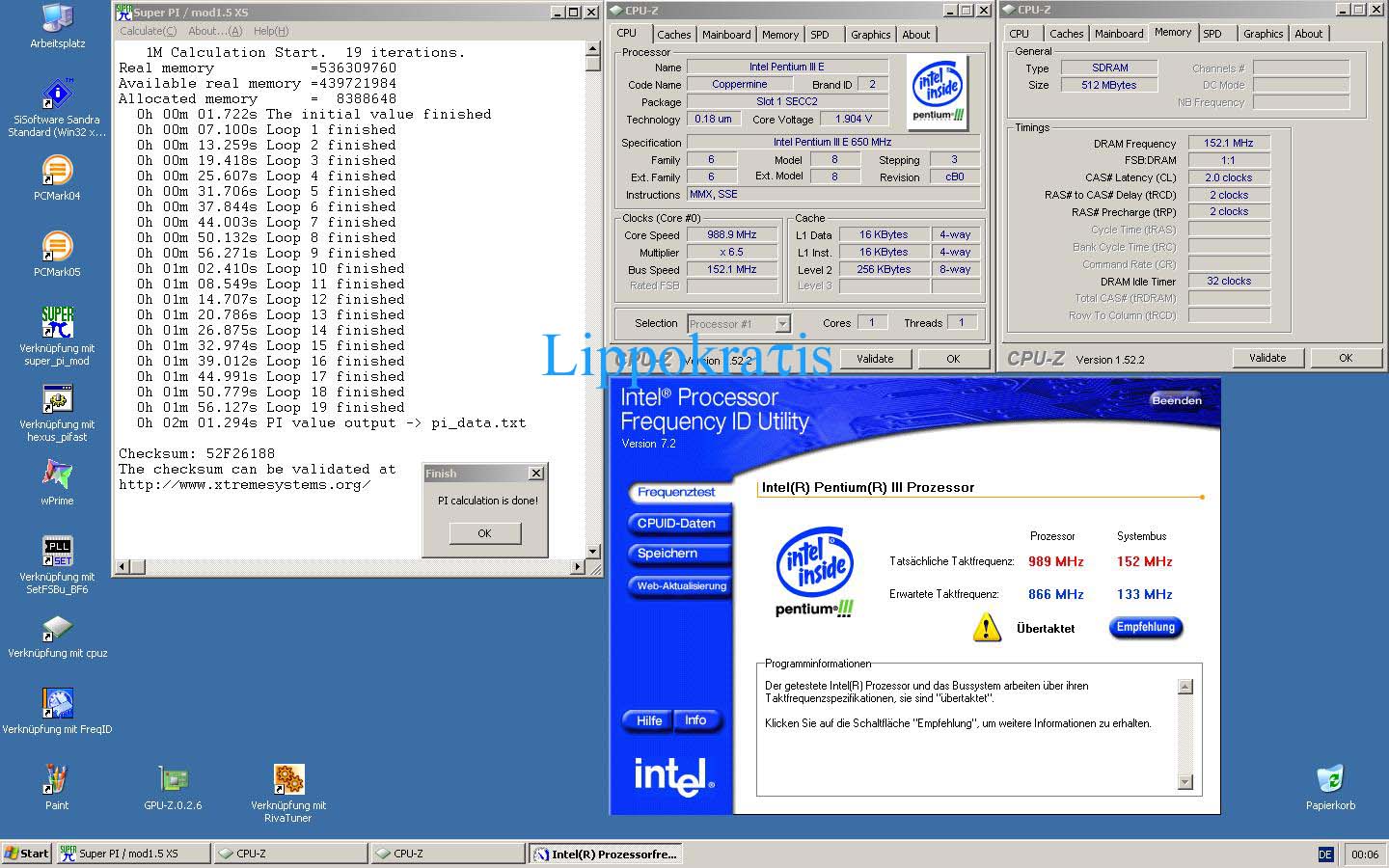Select the SetFSBu_BF6 PLL shortcut
Viewport: 1389px width, 868px height.
(57, 552)
